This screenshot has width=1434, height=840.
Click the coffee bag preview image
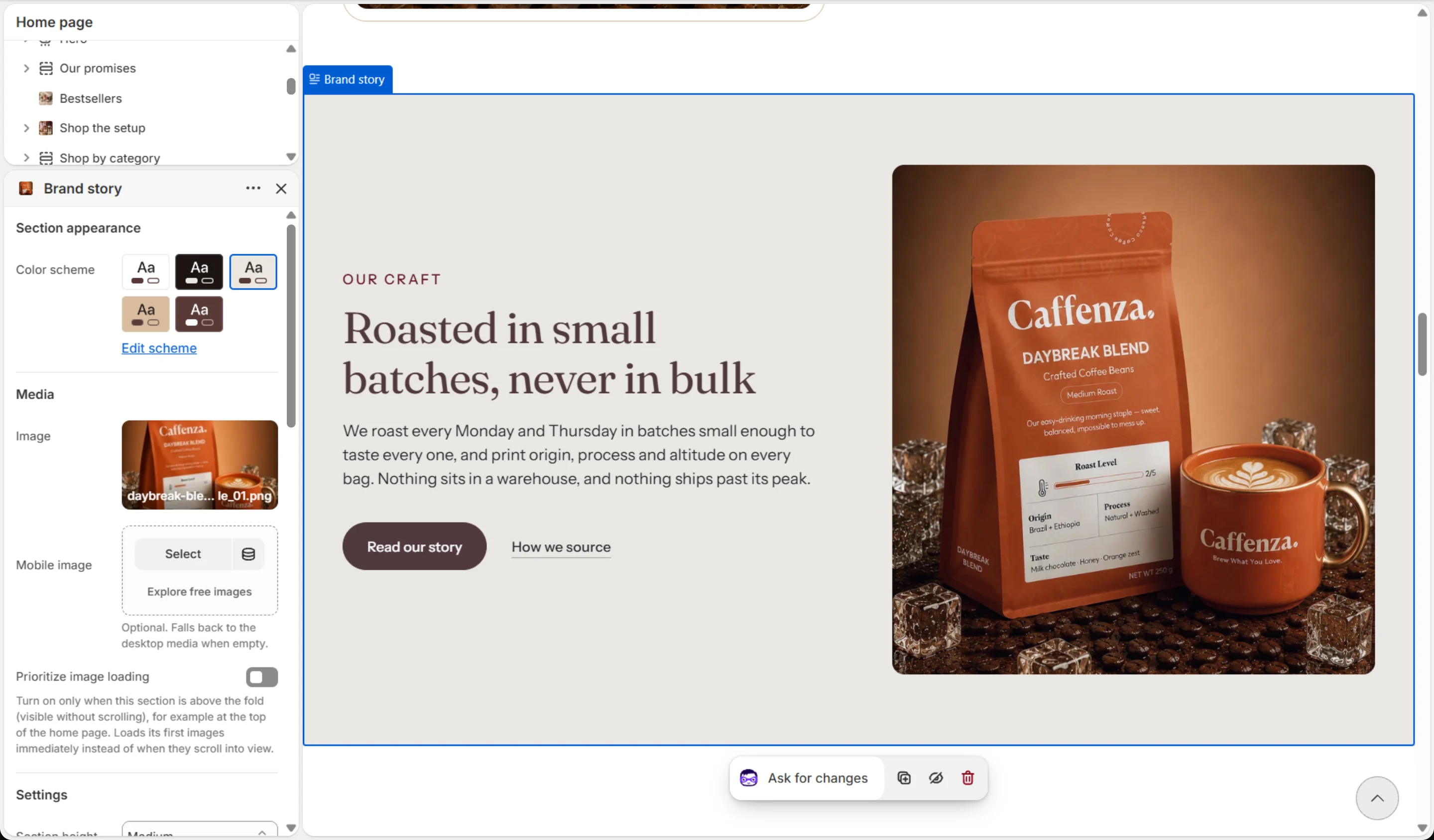point(1133,420)
